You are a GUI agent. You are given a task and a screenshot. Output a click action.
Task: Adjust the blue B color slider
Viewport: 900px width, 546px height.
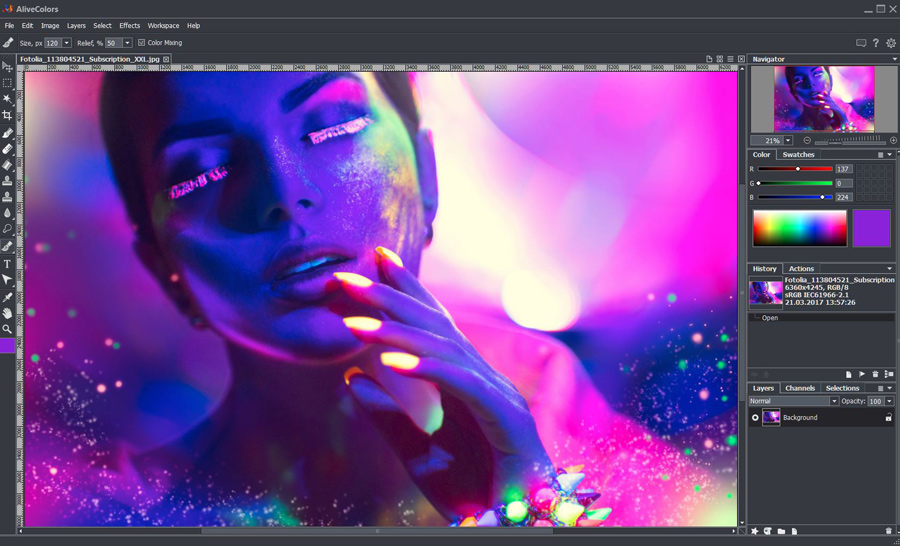[795, 197]
